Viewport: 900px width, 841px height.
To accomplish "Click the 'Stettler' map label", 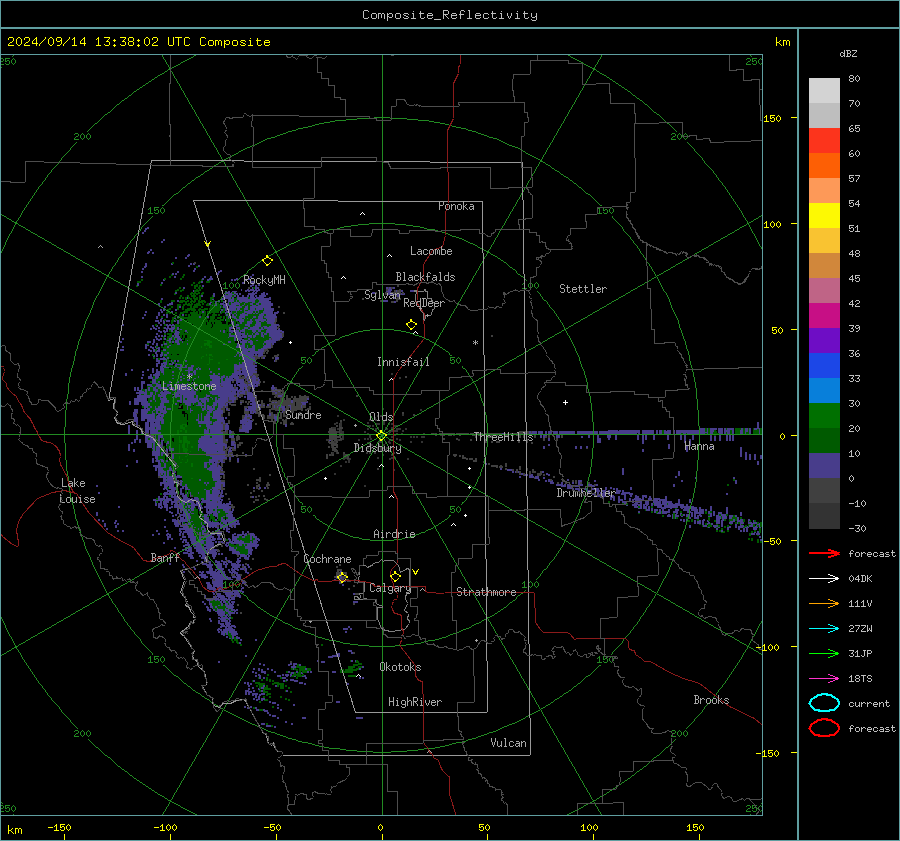I will tap(583, 289).
